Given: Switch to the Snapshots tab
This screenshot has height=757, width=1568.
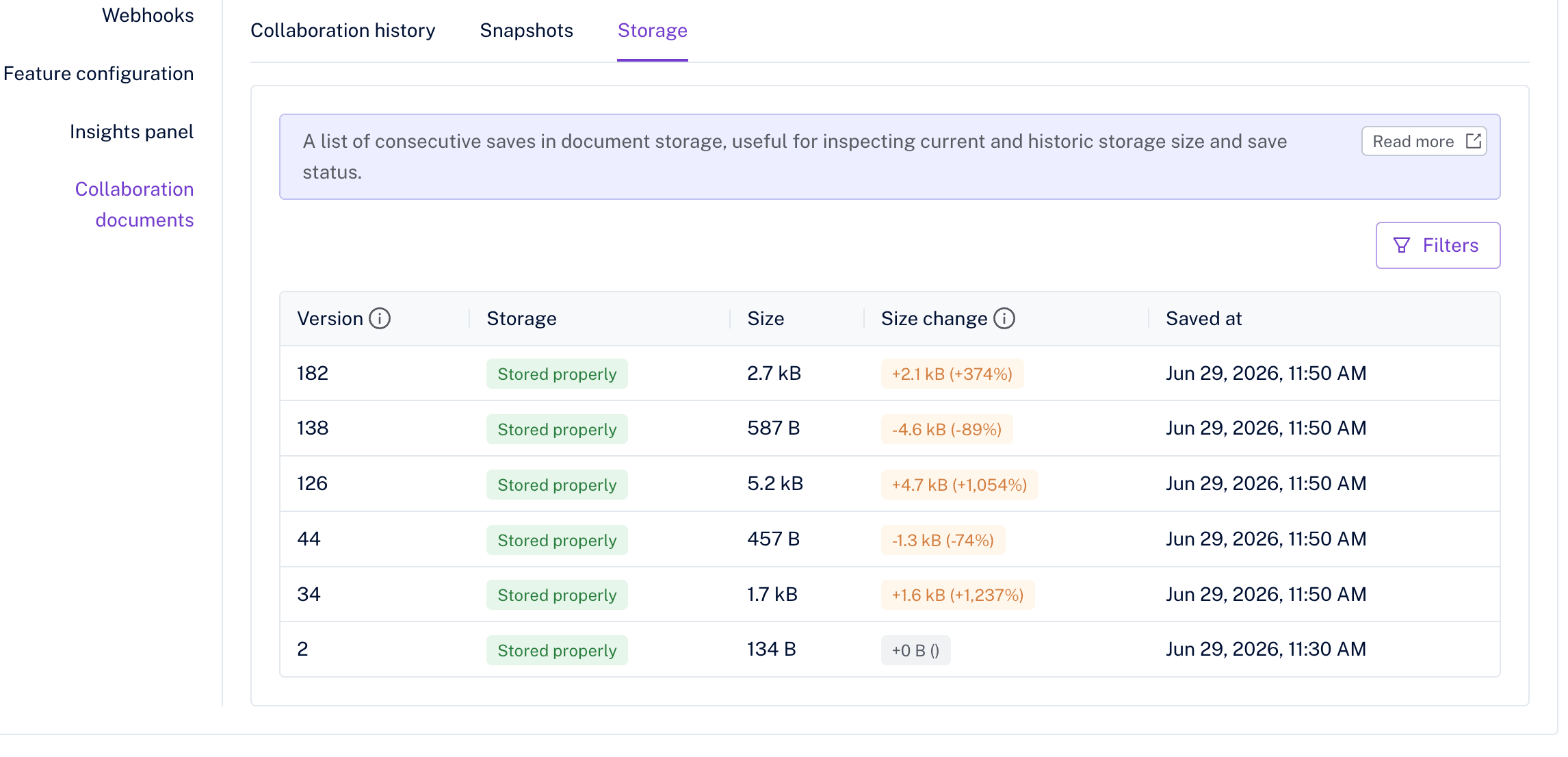Looking at the screenshot, I should tap(527, 30).
